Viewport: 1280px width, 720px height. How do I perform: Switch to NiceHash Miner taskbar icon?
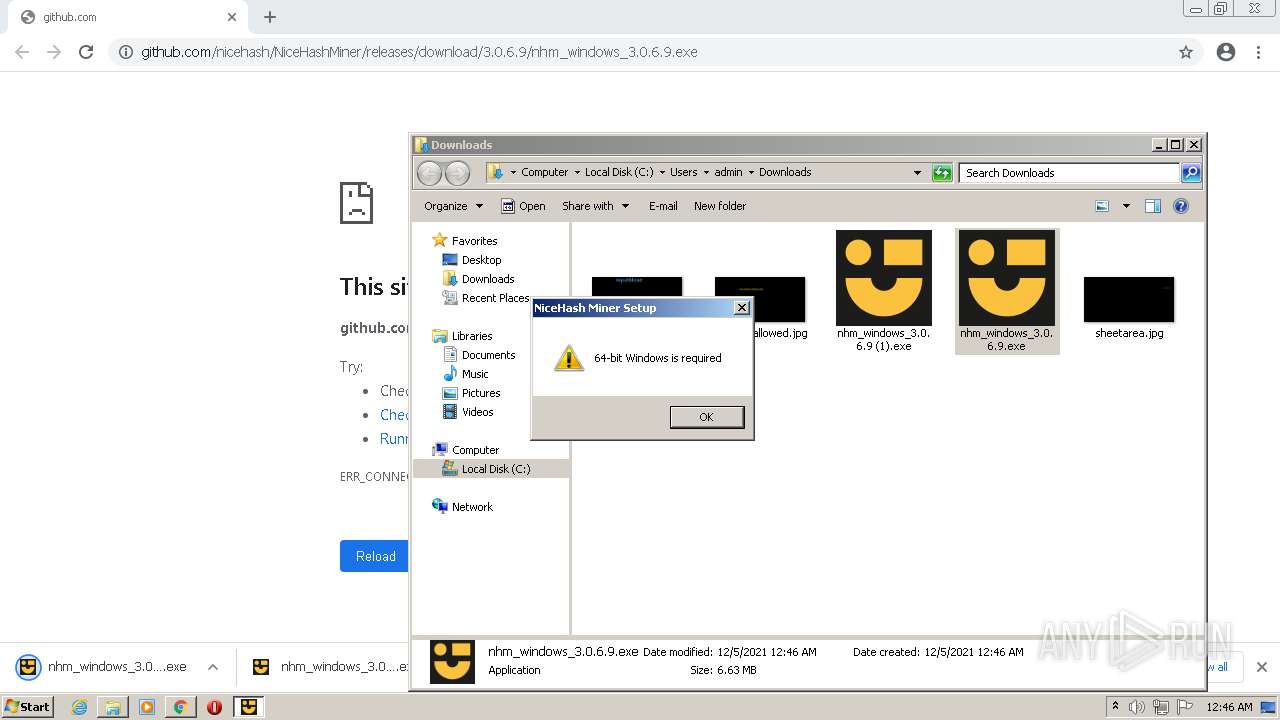click(x=248, y=707)
